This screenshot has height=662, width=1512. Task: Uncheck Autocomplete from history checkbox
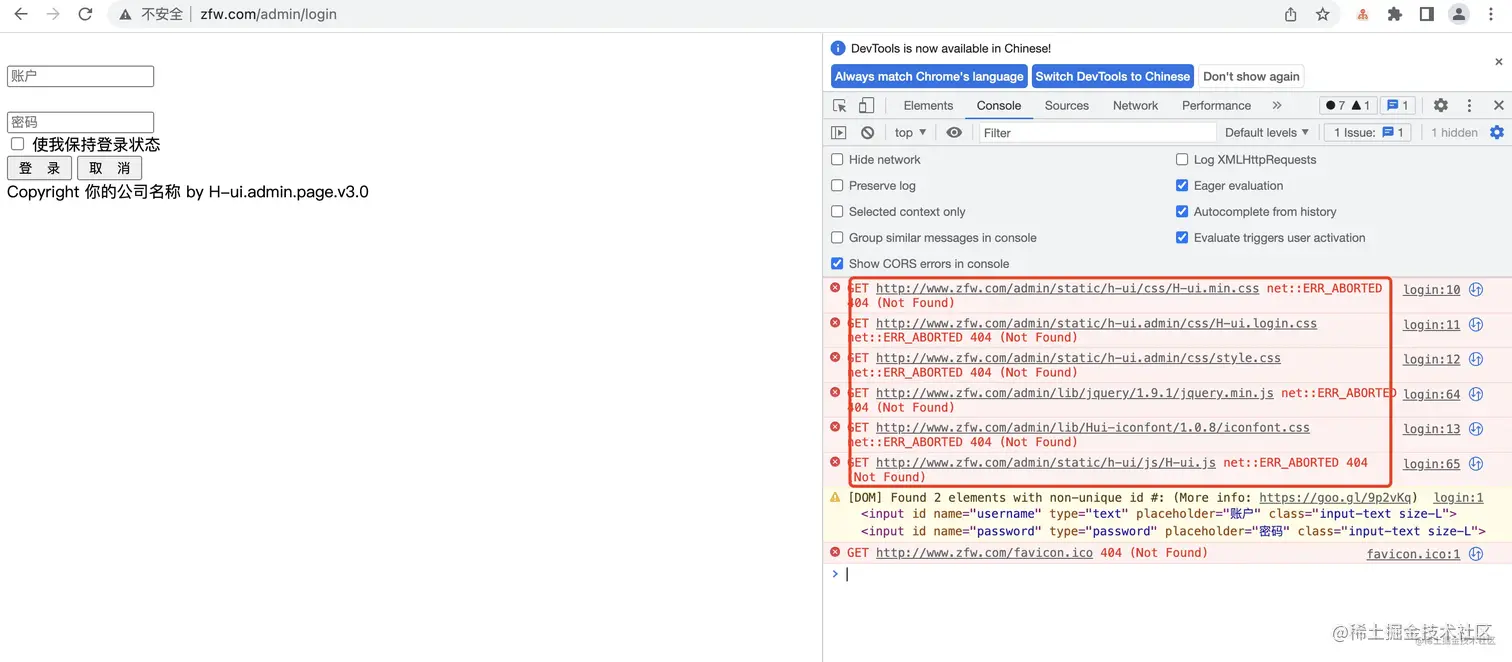coord(1182,211)
